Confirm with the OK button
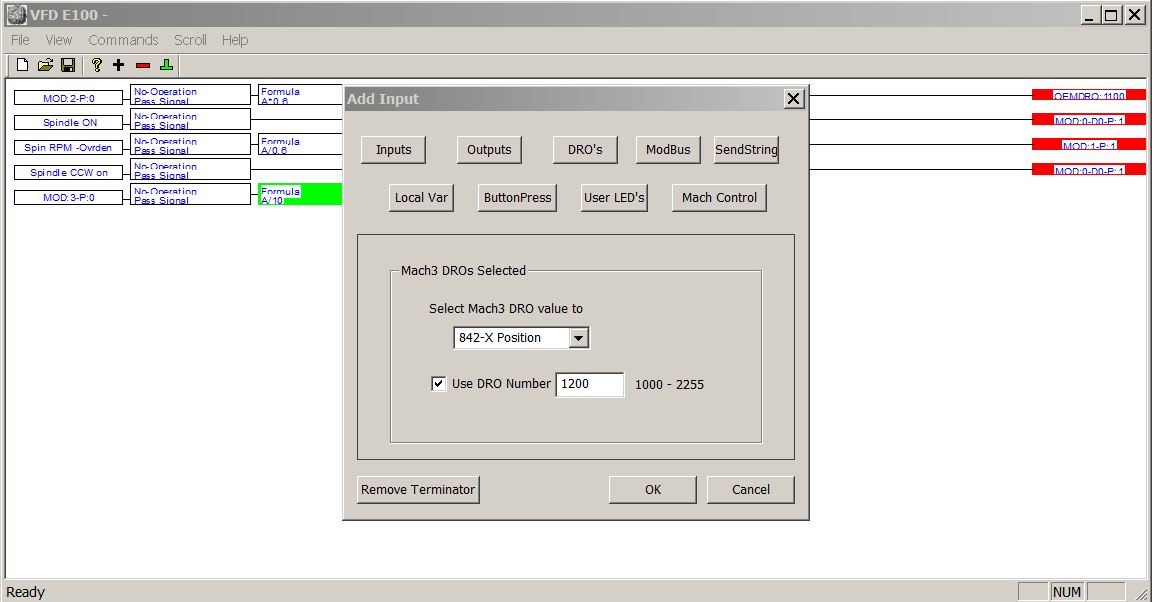The height and width of the screenshot is (602, 1152). (652, 490)
